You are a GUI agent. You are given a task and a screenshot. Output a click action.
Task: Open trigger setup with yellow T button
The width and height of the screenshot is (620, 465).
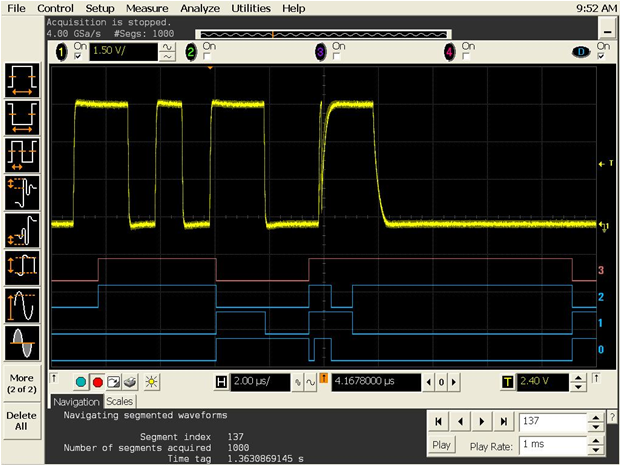tap(507, 382)
